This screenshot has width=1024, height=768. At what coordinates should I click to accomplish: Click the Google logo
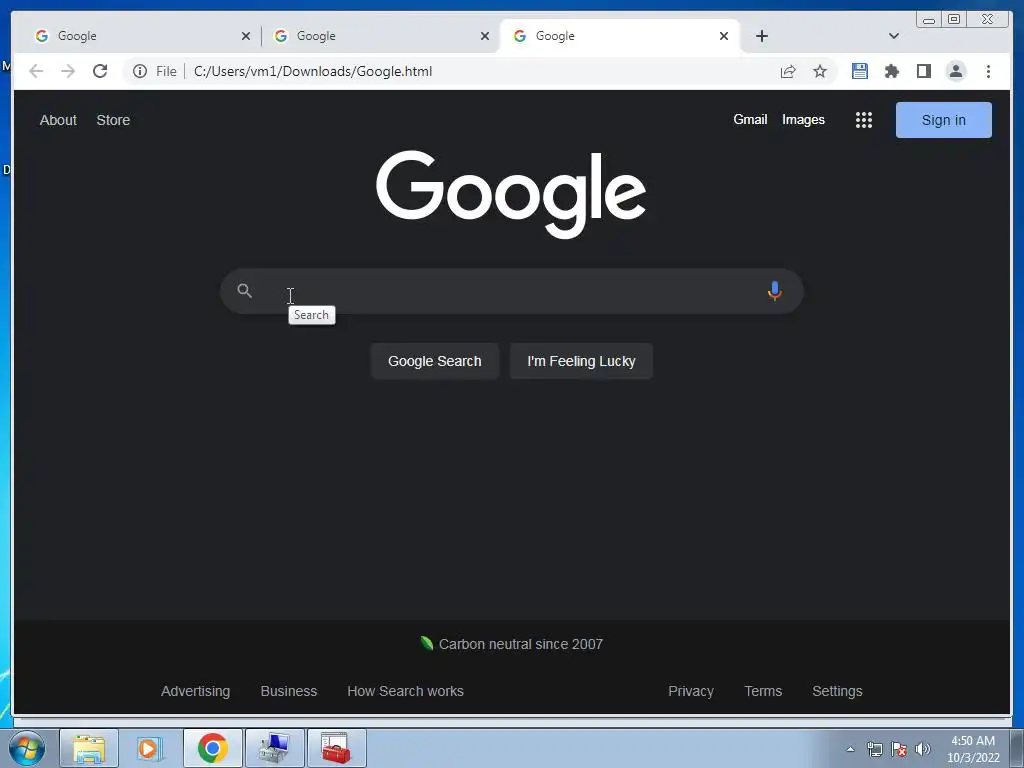pyautogui.click(x=511, y=194)
